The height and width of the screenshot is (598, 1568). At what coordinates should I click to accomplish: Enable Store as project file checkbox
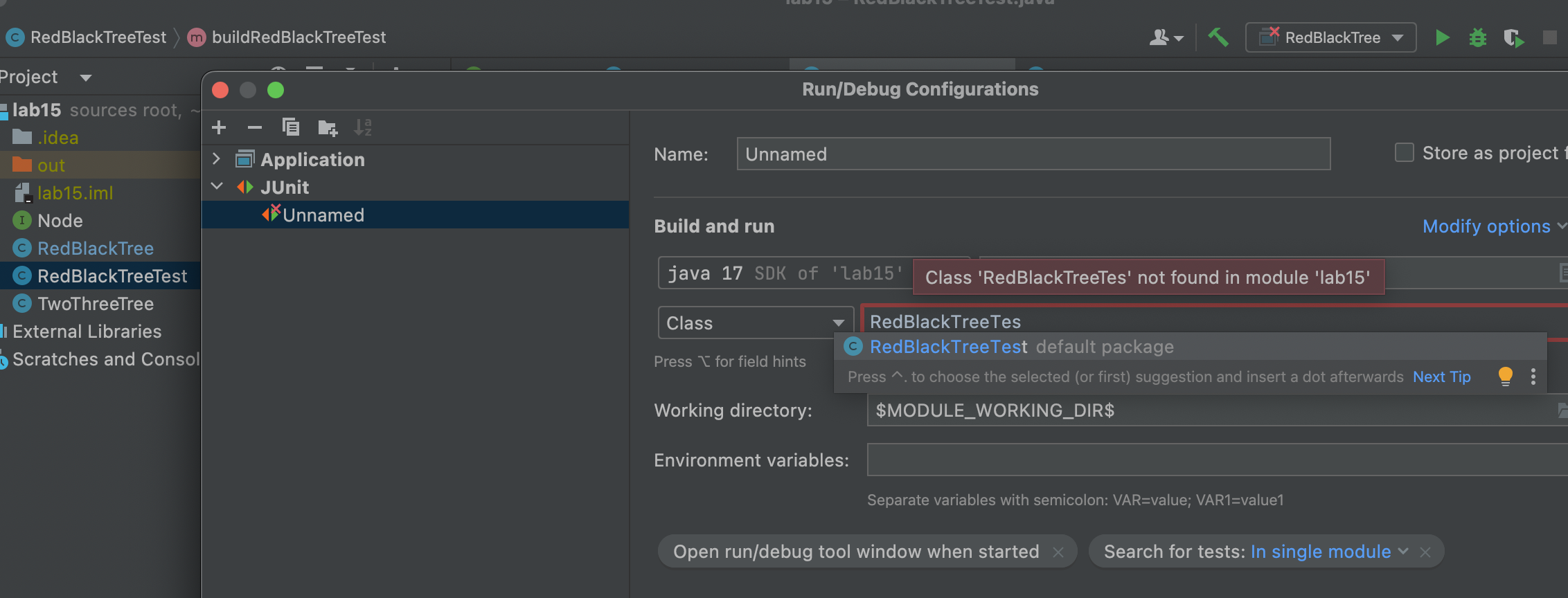(x=1404, y=153)
